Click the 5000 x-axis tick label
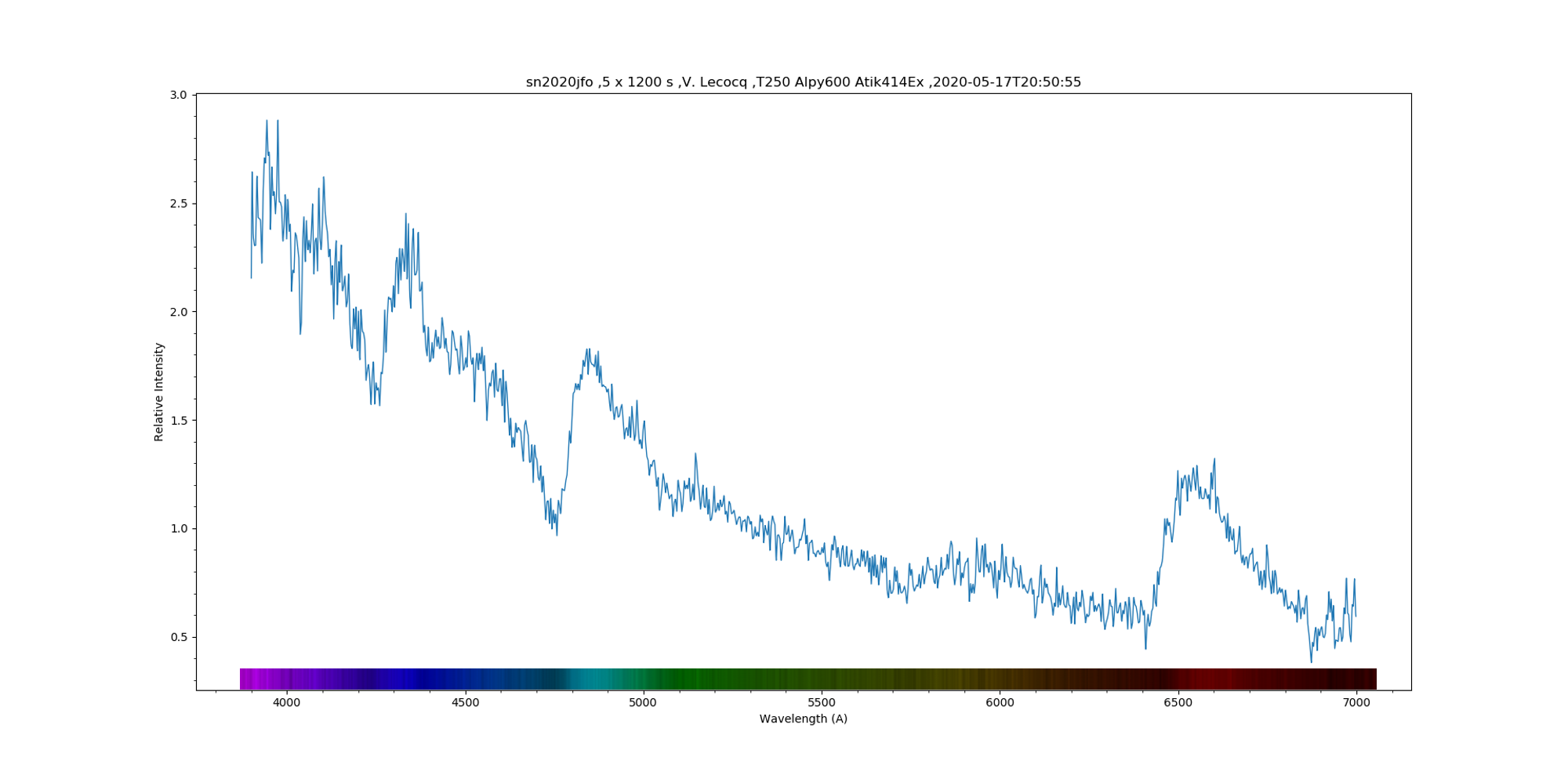 pyautogui.click(x=643, y=703)
